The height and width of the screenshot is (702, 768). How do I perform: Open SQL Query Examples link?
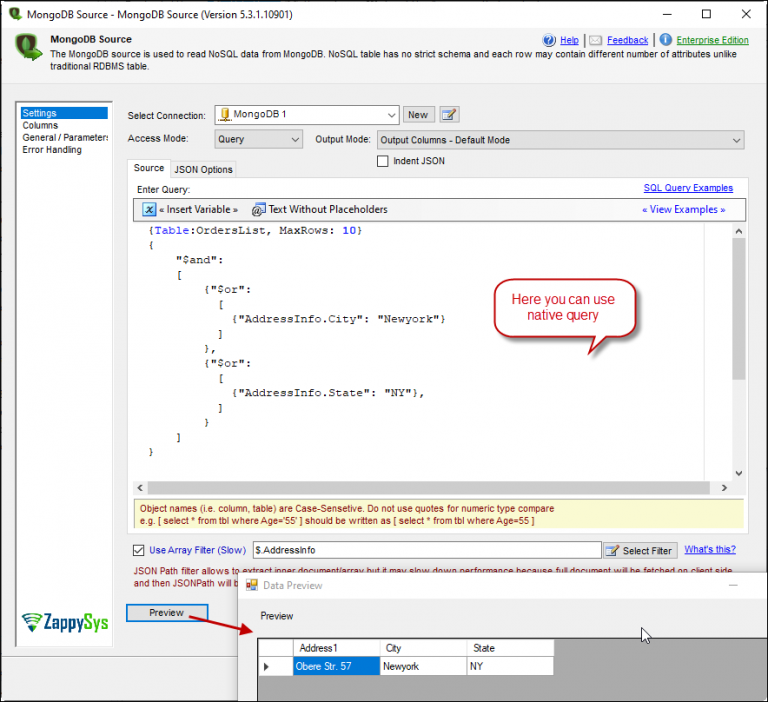688,188
